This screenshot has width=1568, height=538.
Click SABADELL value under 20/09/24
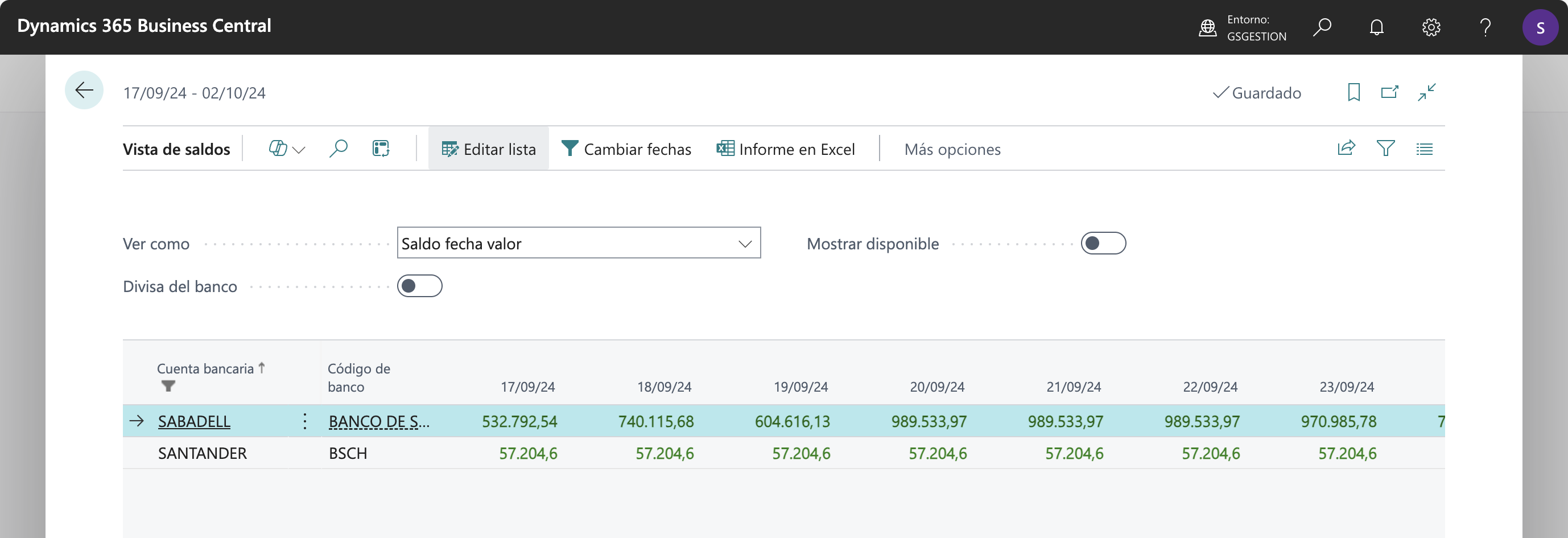coord(929,421)
